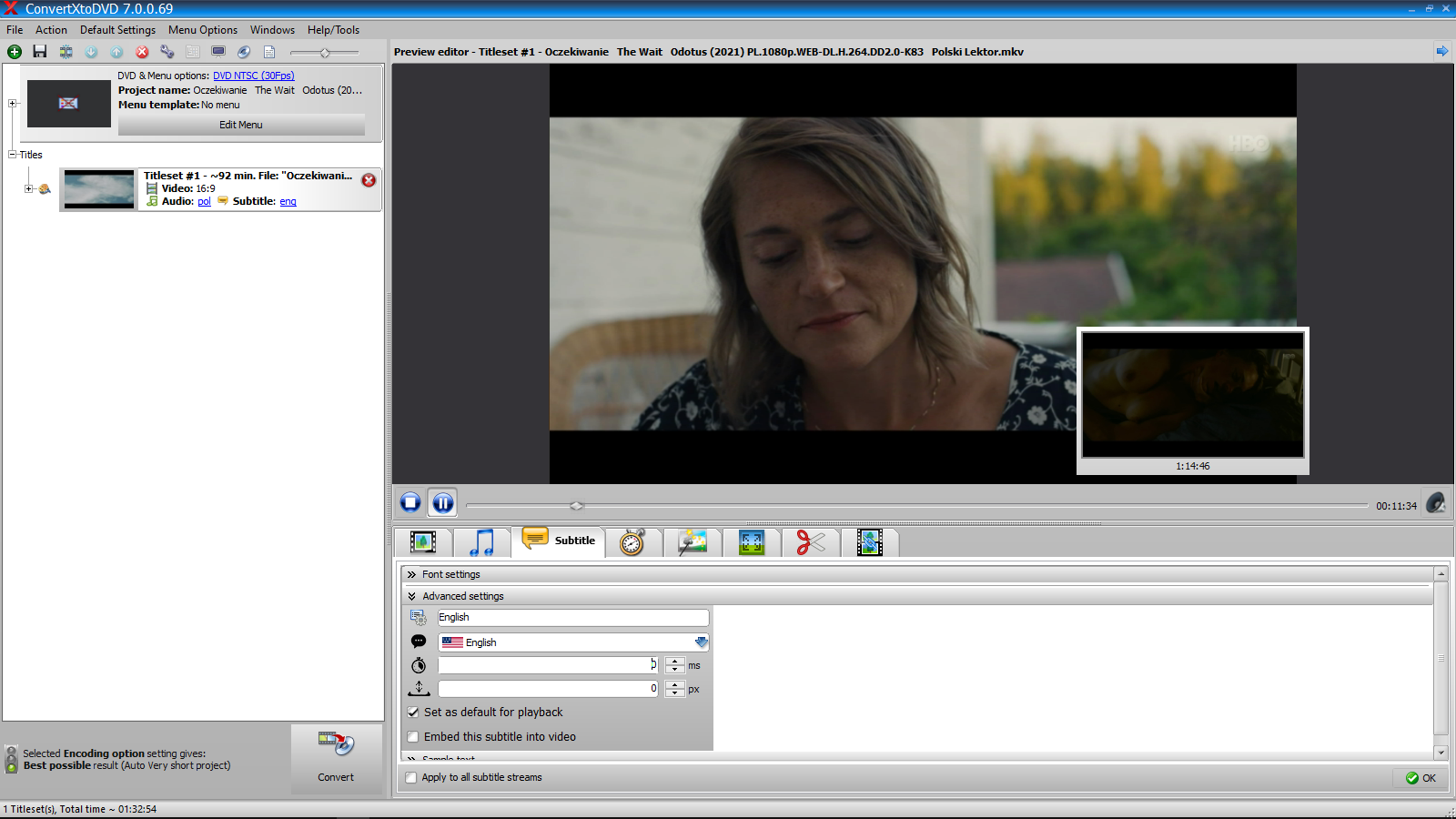Open settings with the wrench icon

click(167, 52)
